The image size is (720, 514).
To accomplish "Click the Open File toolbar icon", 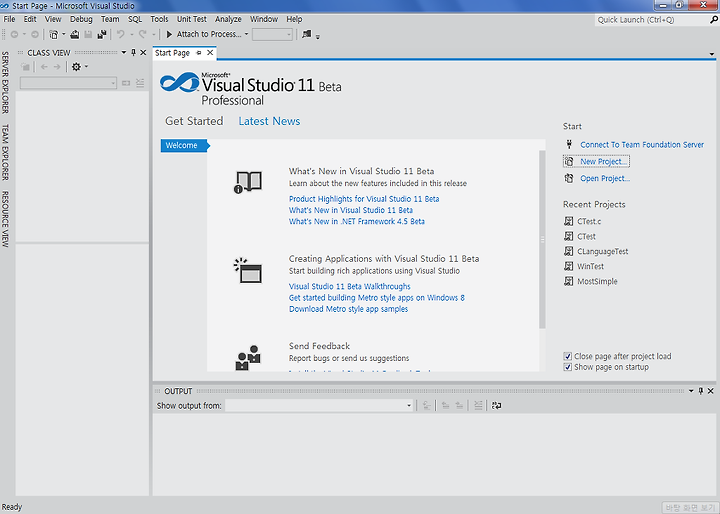I will (75, 34).
